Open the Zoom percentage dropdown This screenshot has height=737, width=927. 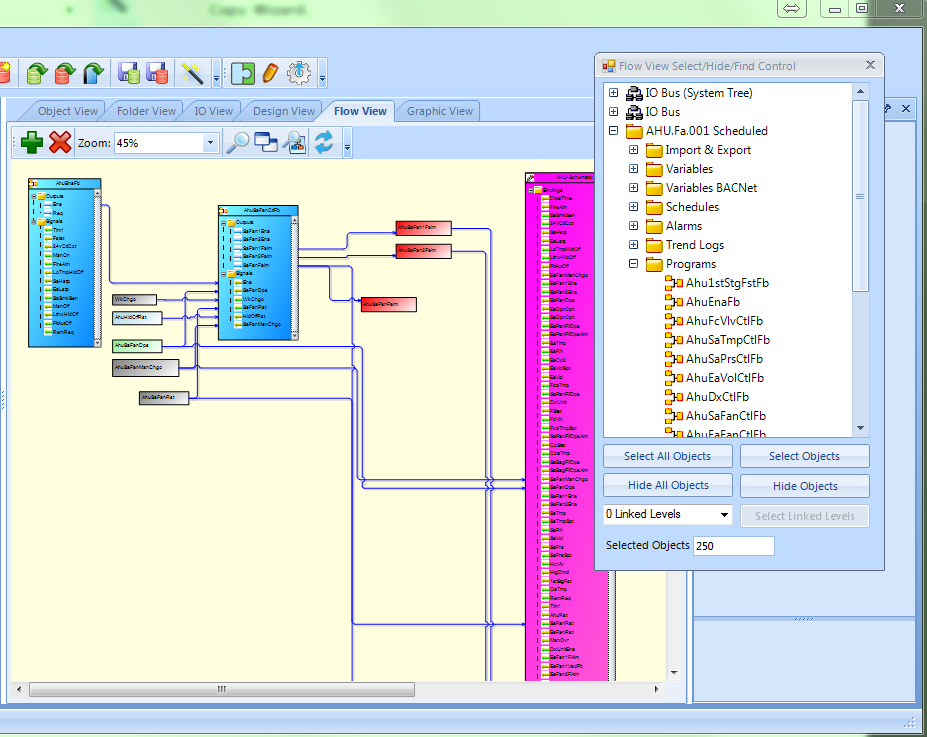209,143
